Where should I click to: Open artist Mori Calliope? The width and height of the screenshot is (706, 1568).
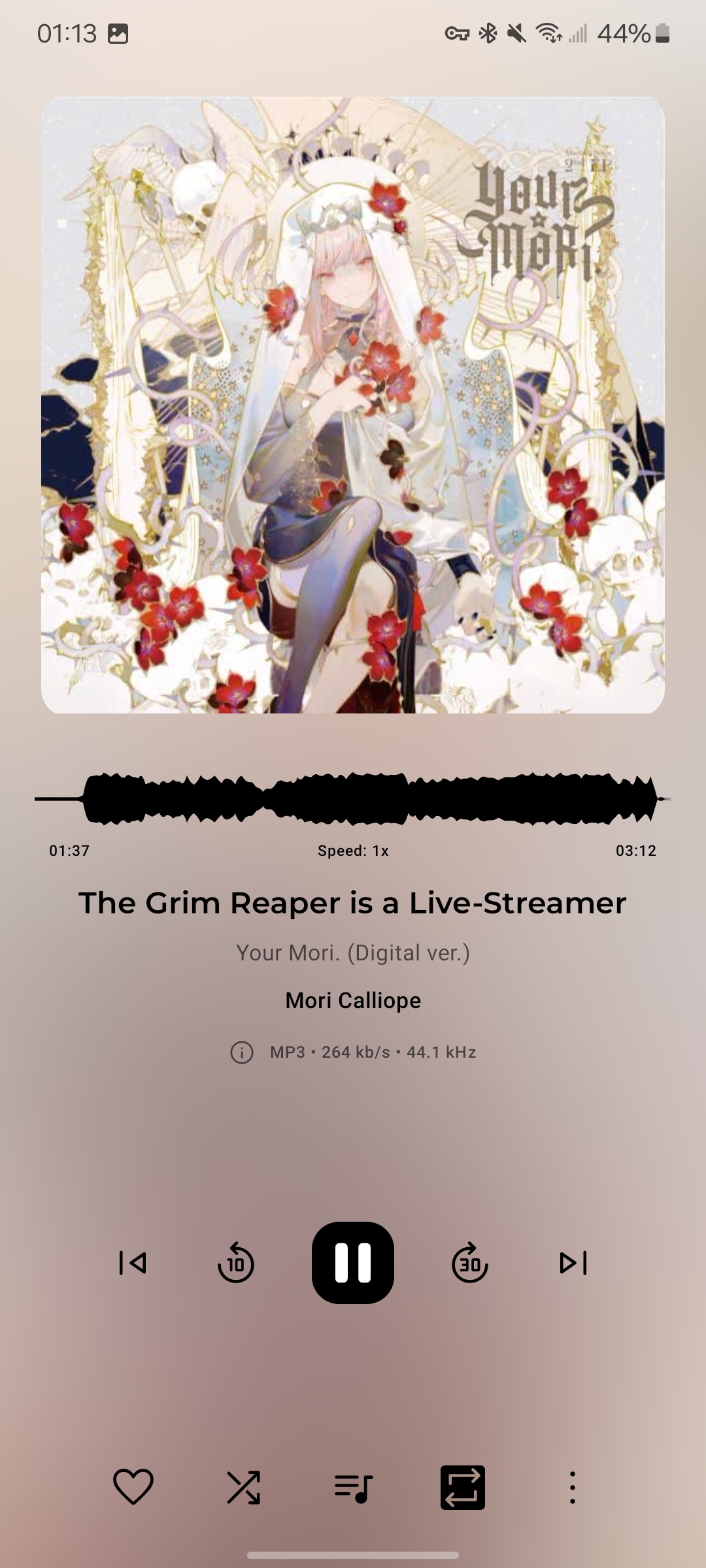[353, 1000]
